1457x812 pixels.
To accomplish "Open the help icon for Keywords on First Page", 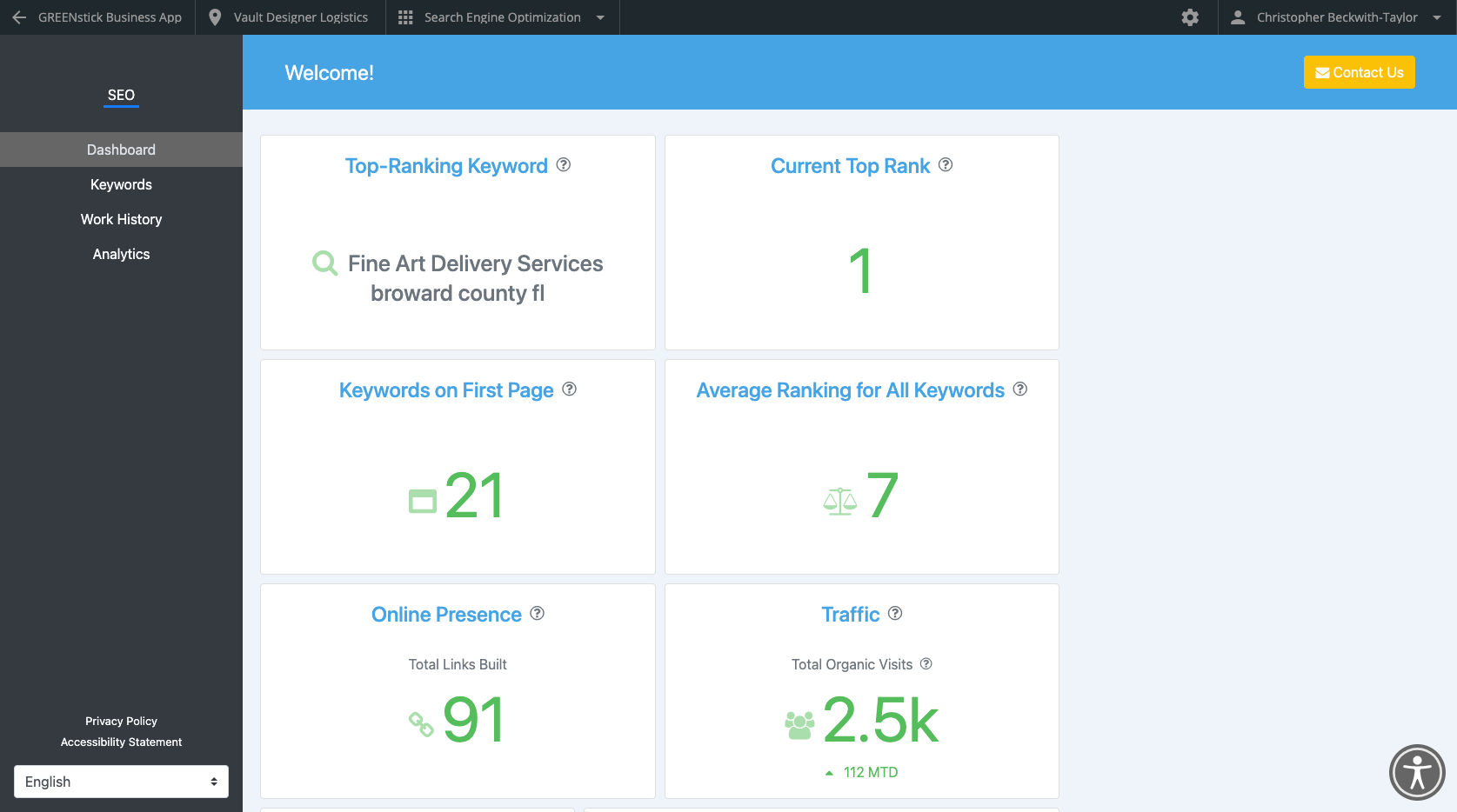I will (x=569, y=389).
